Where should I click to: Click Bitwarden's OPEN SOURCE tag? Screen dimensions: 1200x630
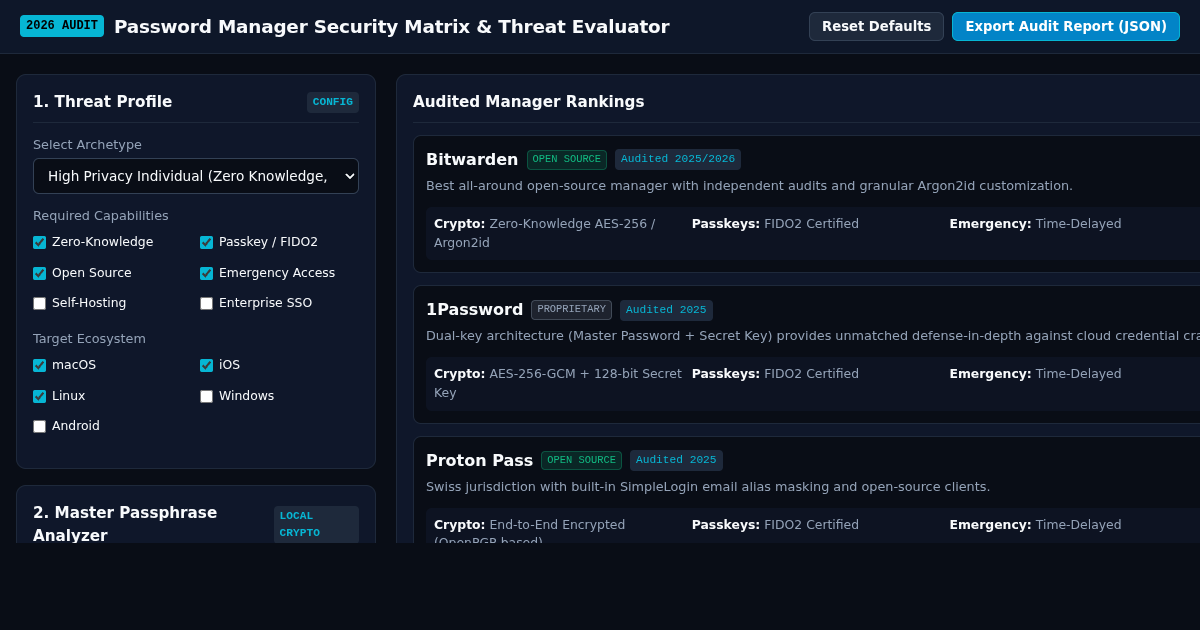click(x=567, y=160)
